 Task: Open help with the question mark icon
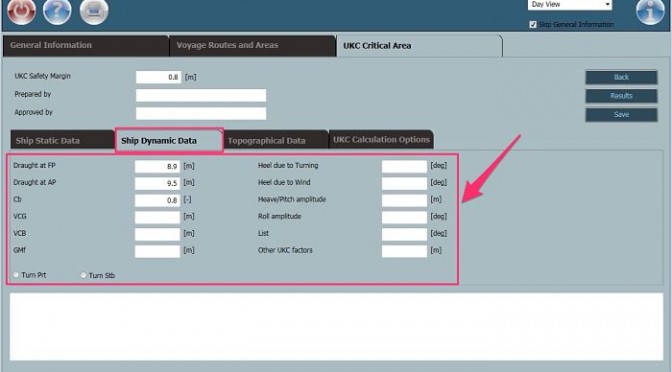[x=57, y=10]
